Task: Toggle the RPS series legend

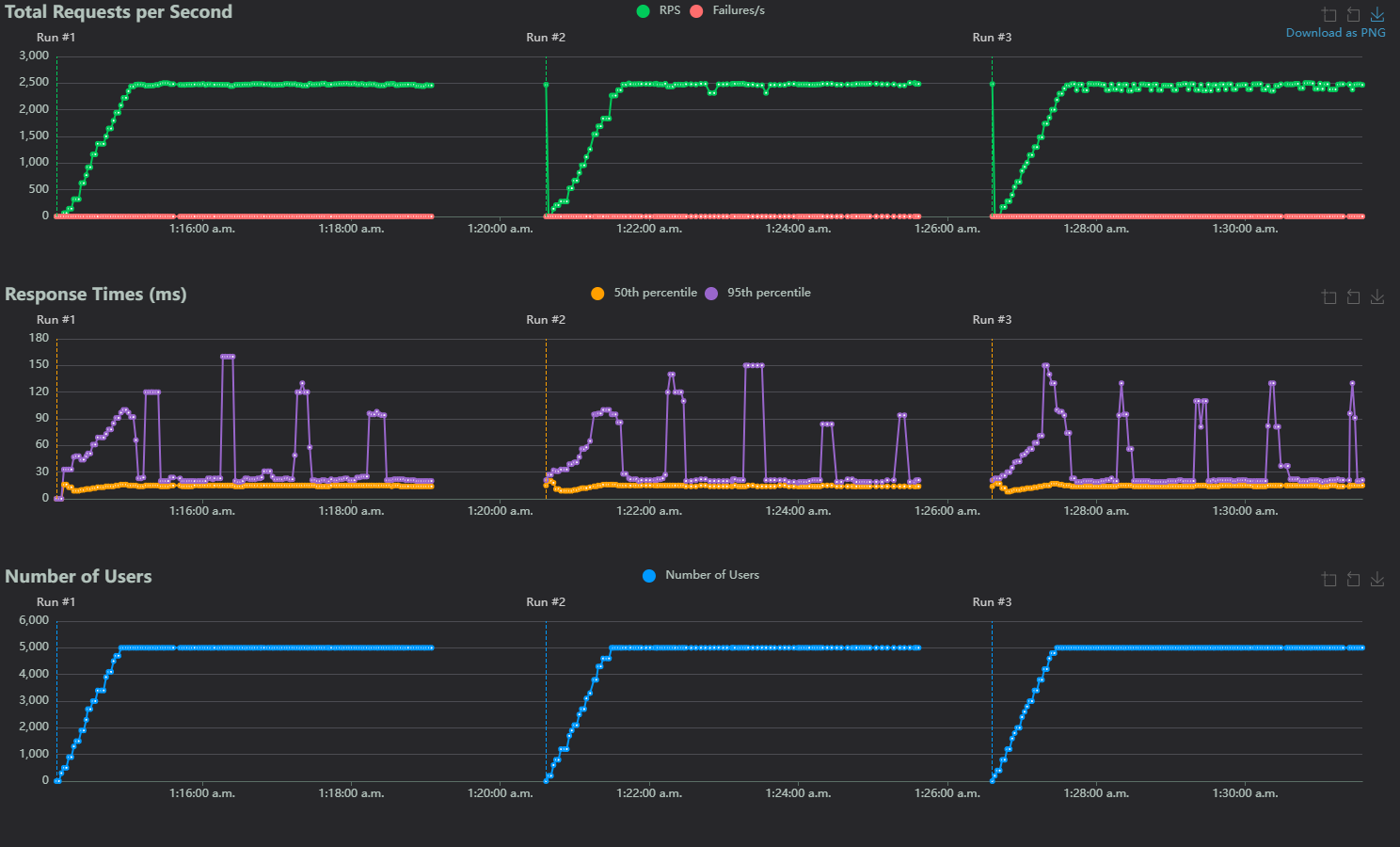Action: 659,10
